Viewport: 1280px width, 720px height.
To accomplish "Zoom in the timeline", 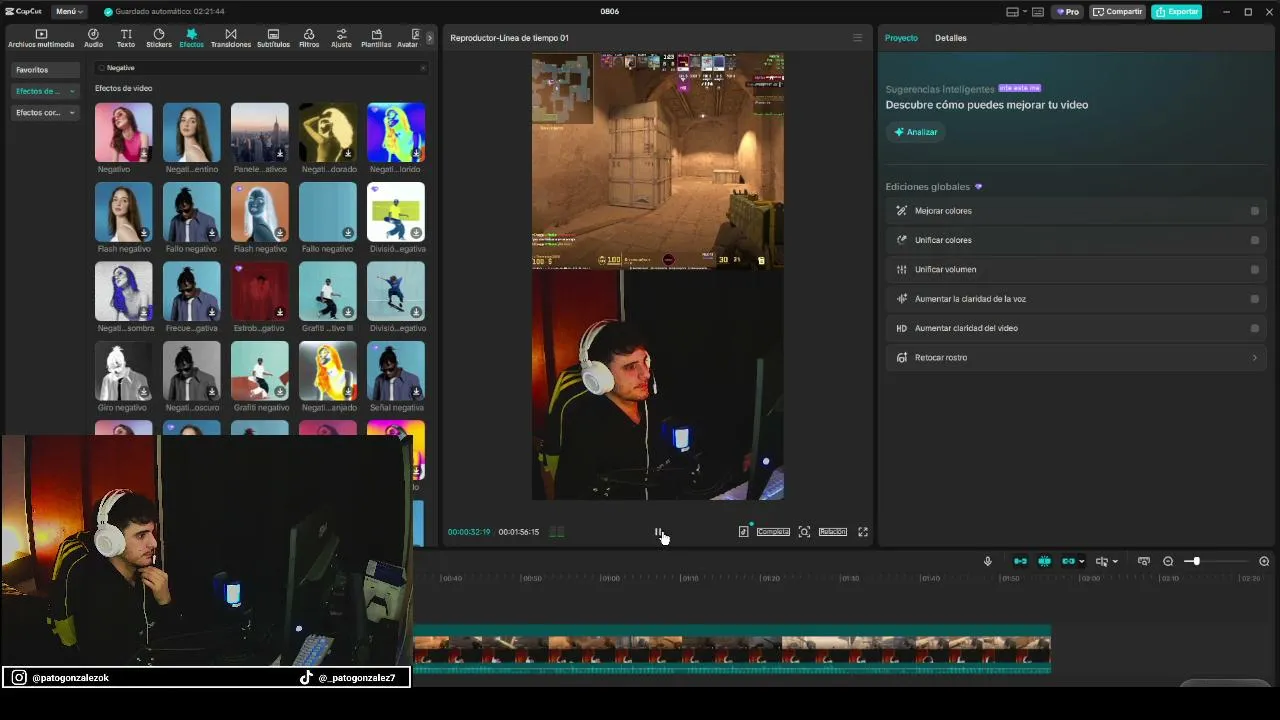I will click(x=1264, y=561).
